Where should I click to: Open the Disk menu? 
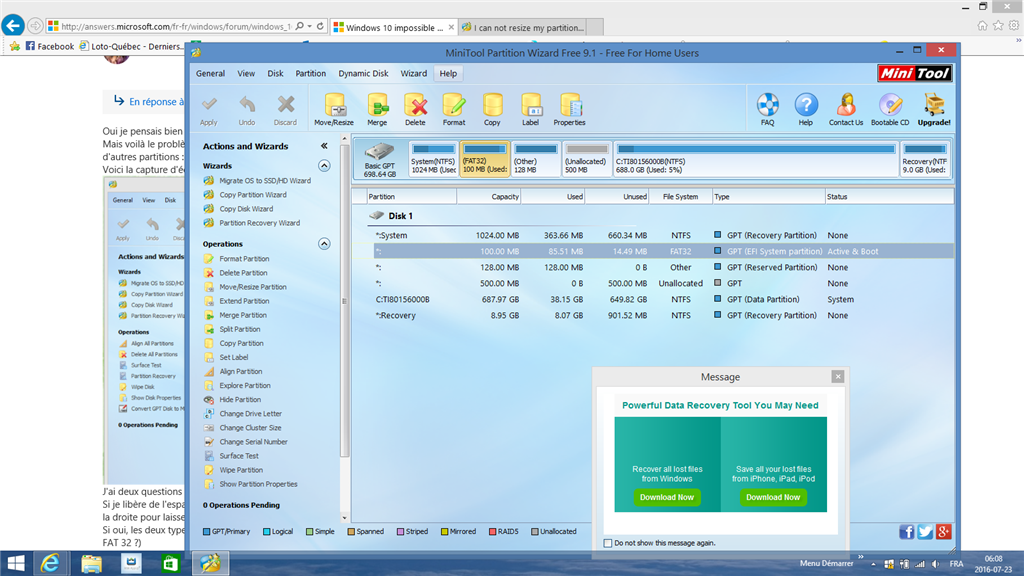(276, 73)
